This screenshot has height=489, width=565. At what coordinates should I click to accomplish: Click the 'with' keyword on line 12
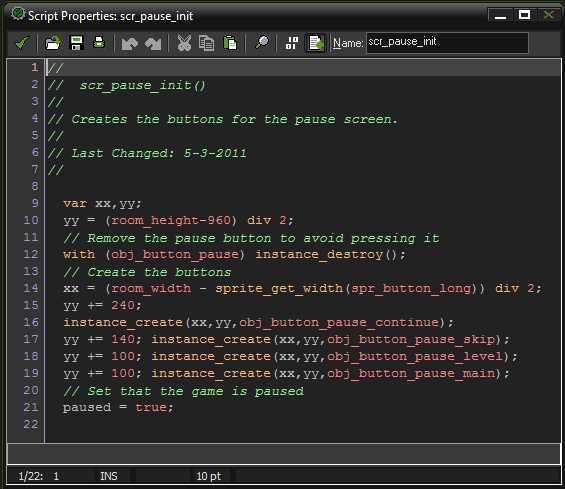[x=79, y=255]
